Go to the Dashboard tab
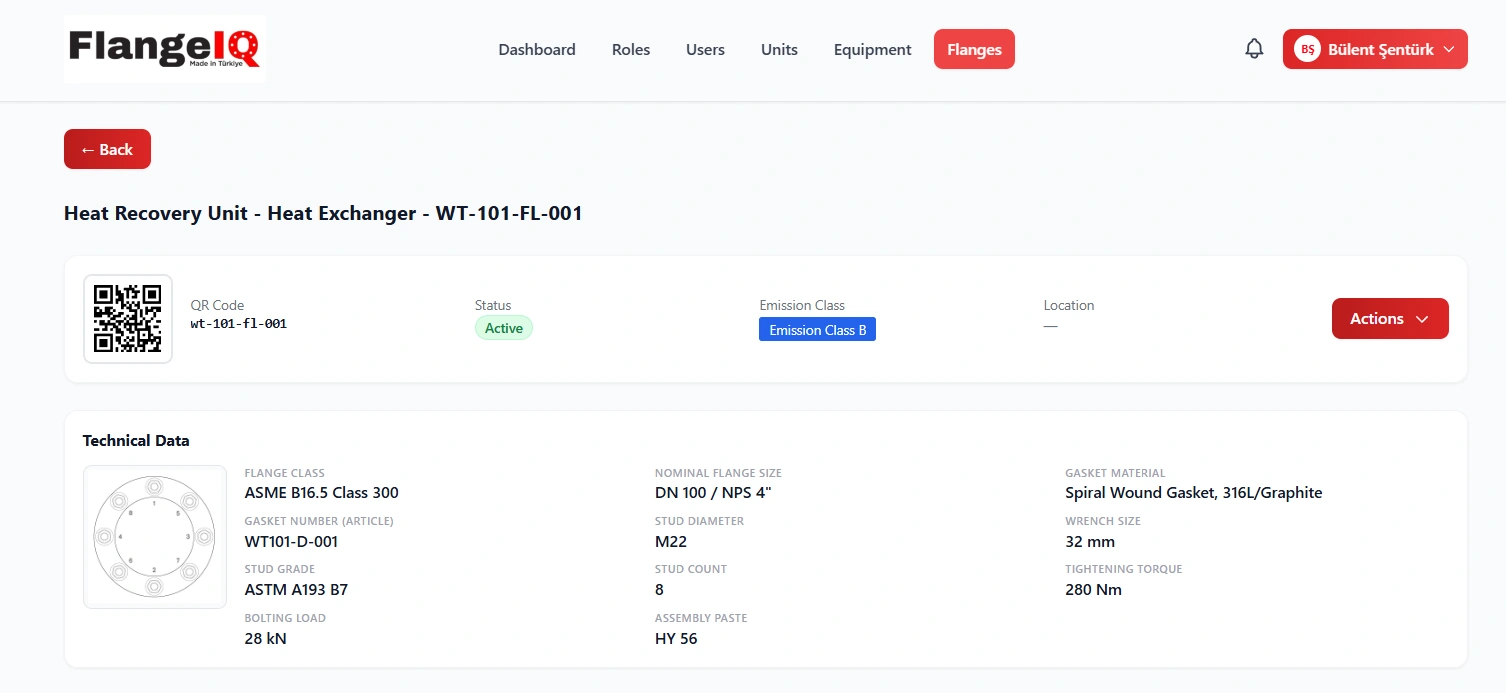1506x693 pixels. pos(537,49)
